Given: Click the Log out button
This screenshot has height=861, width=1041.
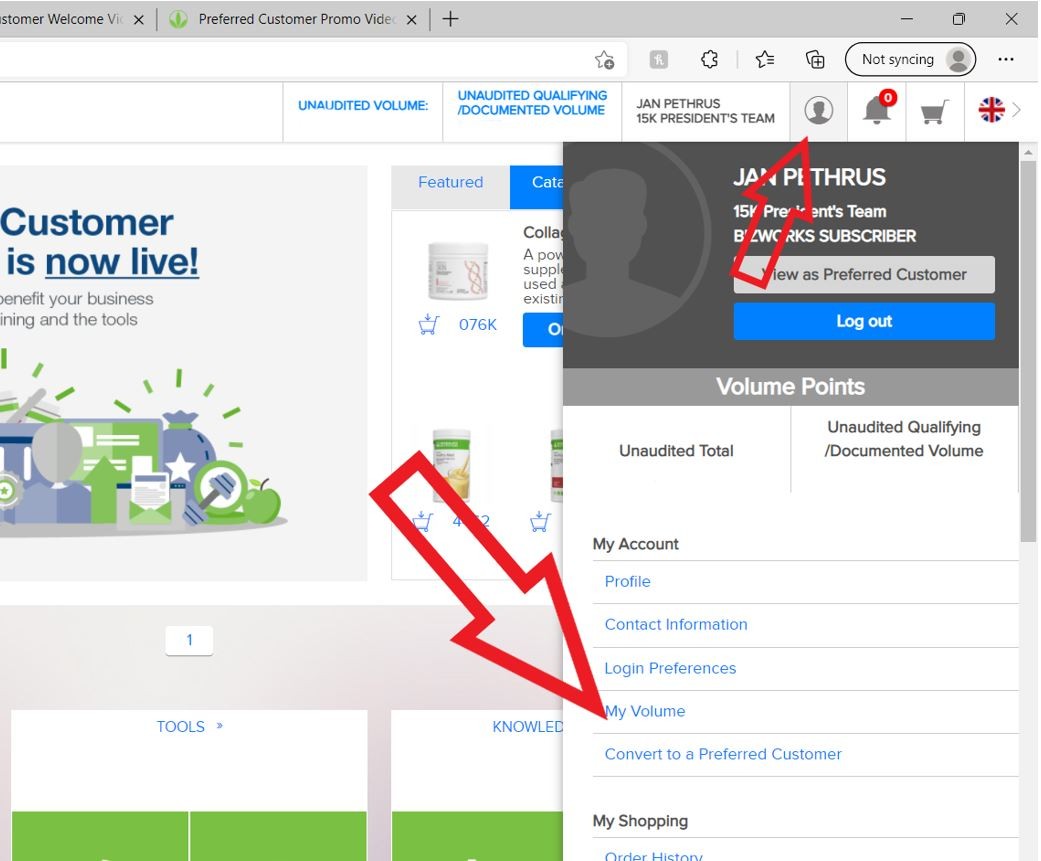Looking at the screenshot, I should tap(864, 321).
